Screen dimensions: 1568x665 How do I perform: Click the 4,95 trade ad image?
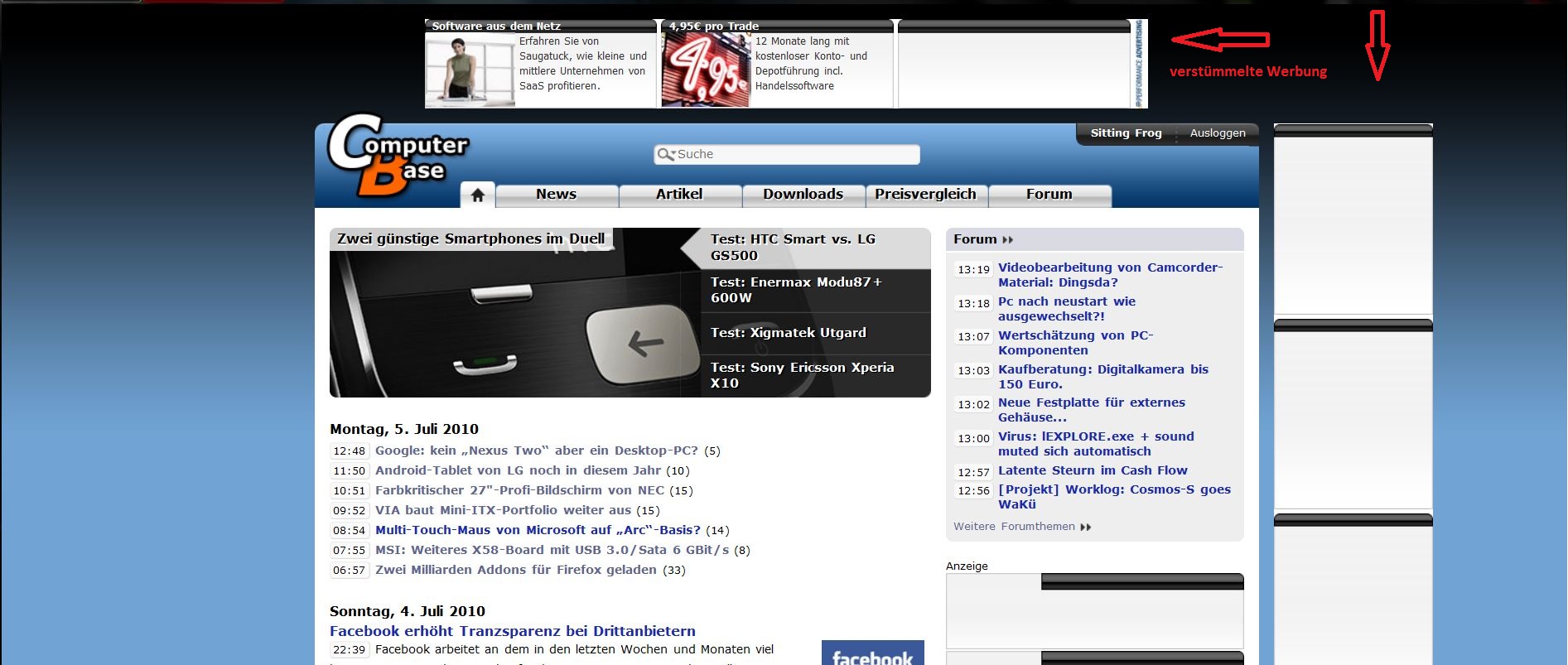coord(706,70)
